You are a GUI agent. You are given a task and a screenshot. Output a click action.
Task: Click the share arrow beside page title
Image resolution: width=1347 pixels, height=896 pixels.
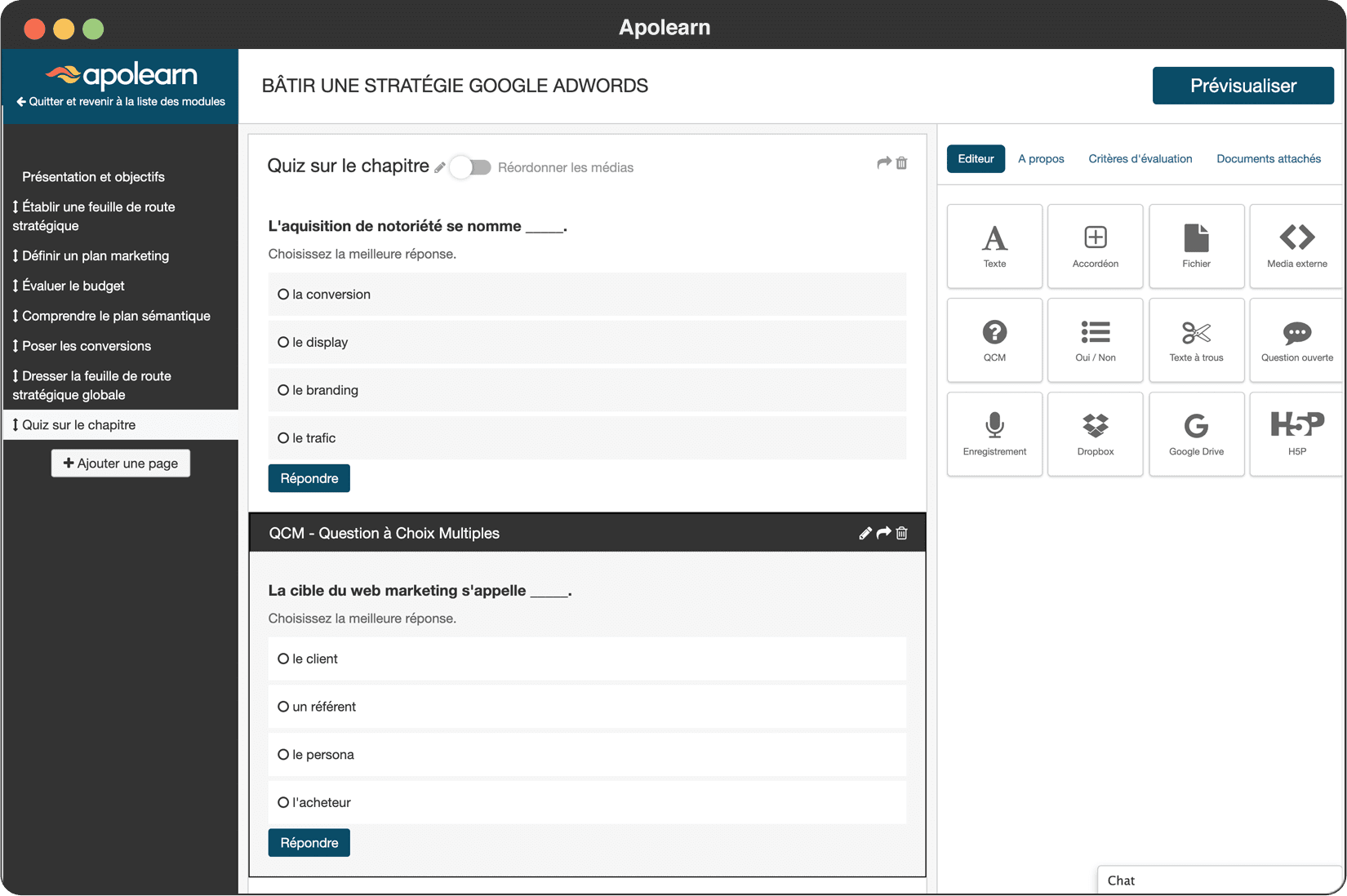pyautogui.click(x=883, y=163)
